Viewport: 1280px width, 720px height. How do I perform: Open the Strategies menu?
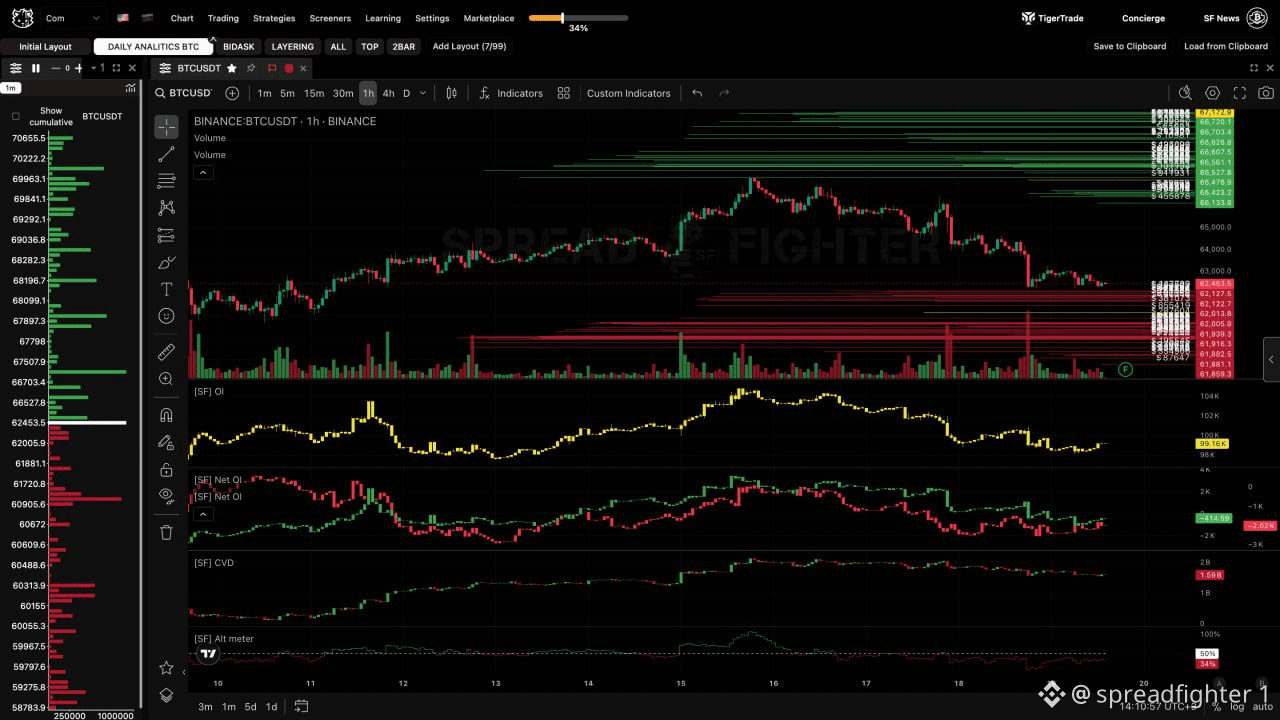pos(274,18)
